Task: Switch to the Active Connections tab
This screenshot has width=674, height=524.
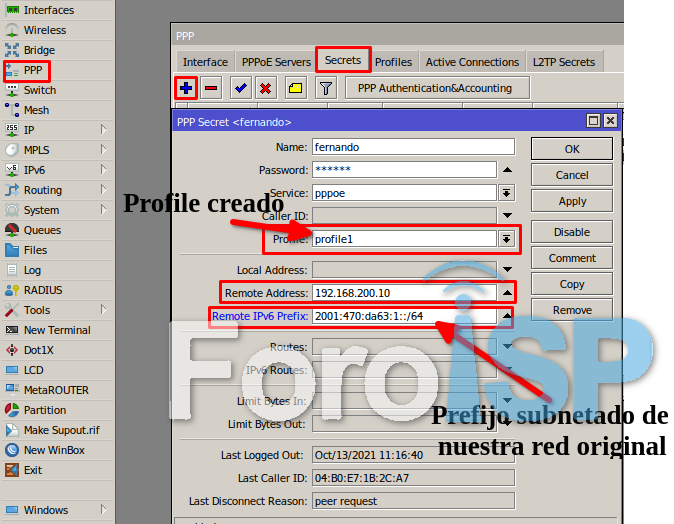Action: pos(472,62)
